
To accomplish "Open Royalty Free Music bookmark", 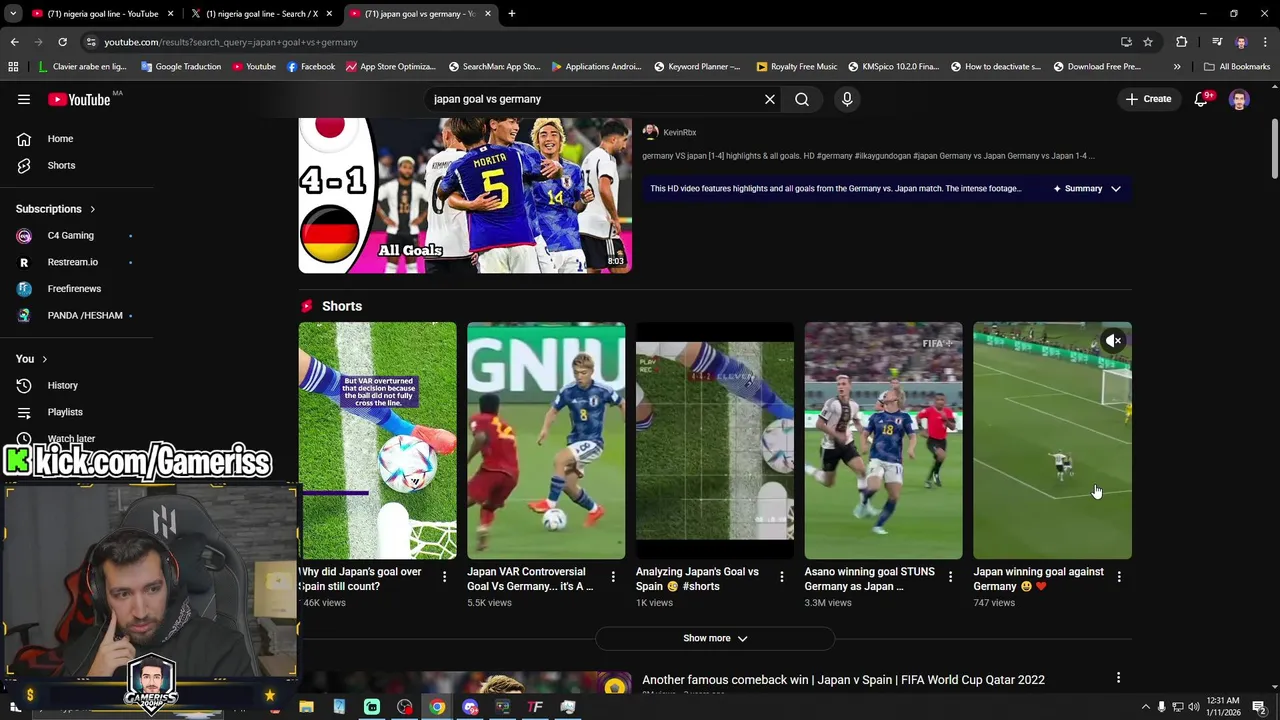I will tap(797, 67).
